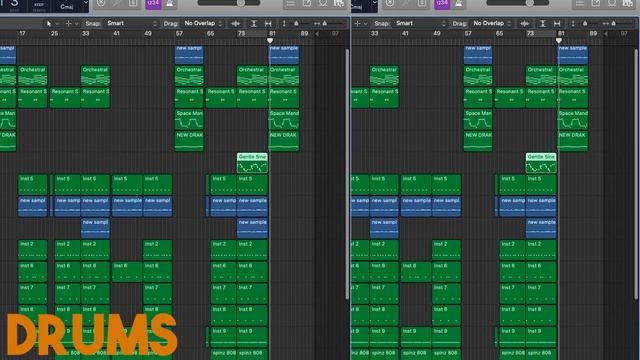Click the playhead marker in right window ruler

click(559, 41)
